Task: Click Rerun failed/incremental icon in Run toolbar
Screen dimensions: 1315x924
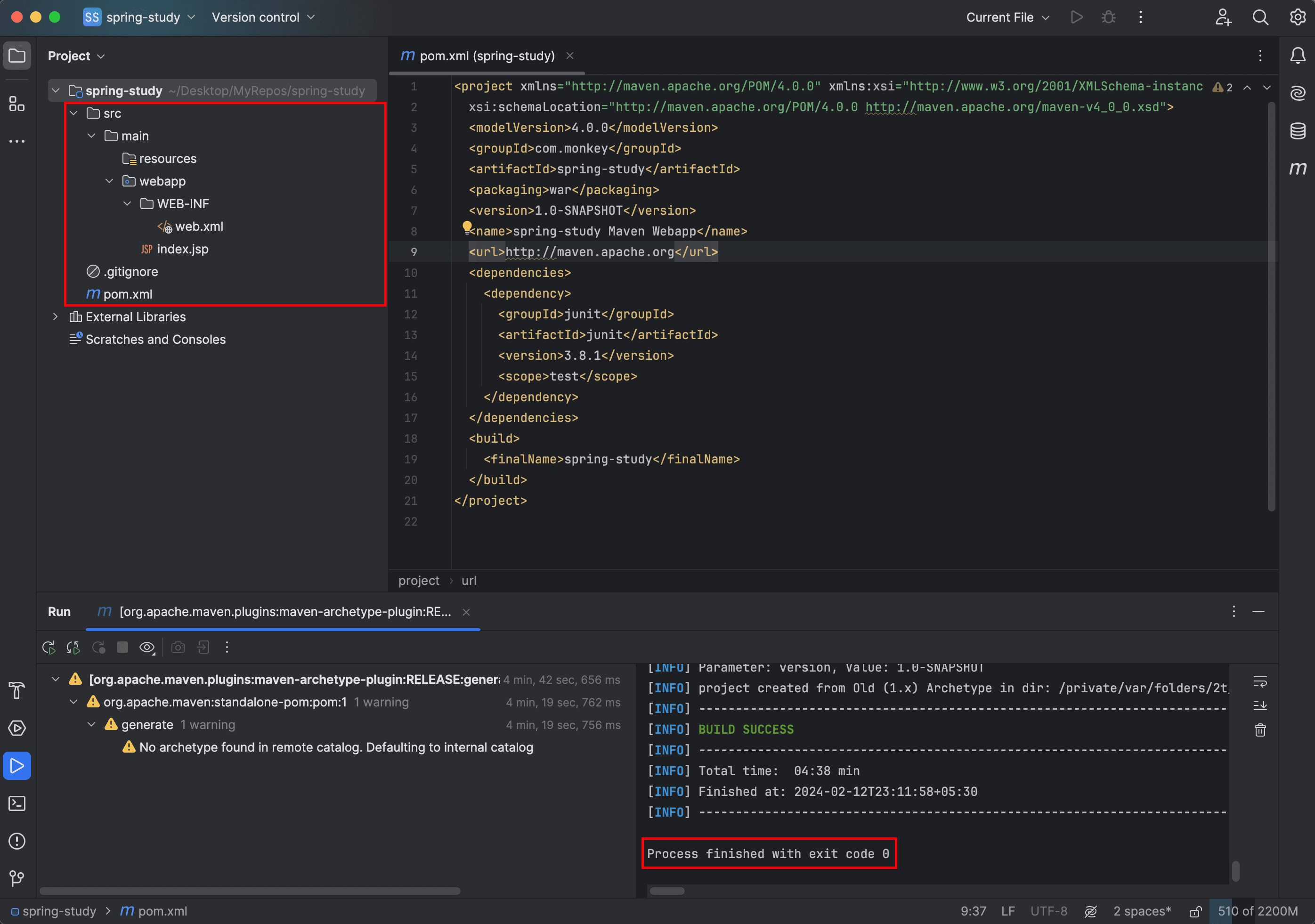Action: point(73,647)
